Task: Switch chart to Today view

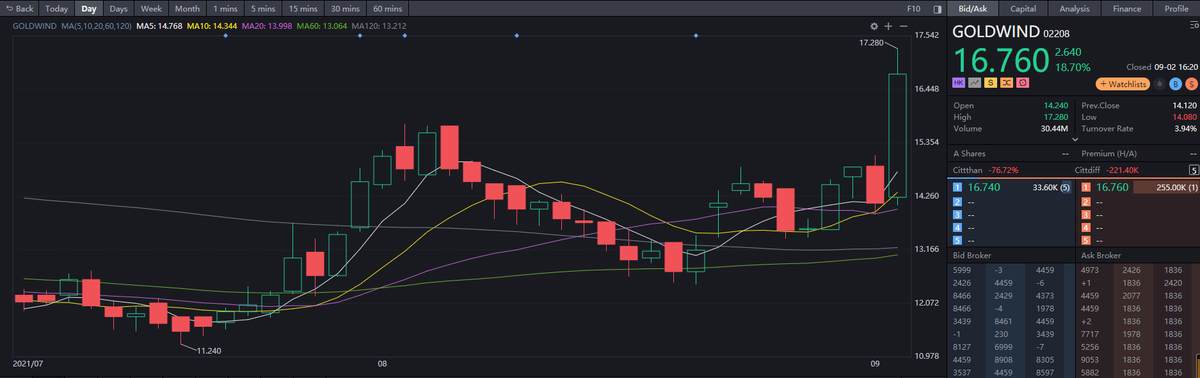Action: click(57, 8)
